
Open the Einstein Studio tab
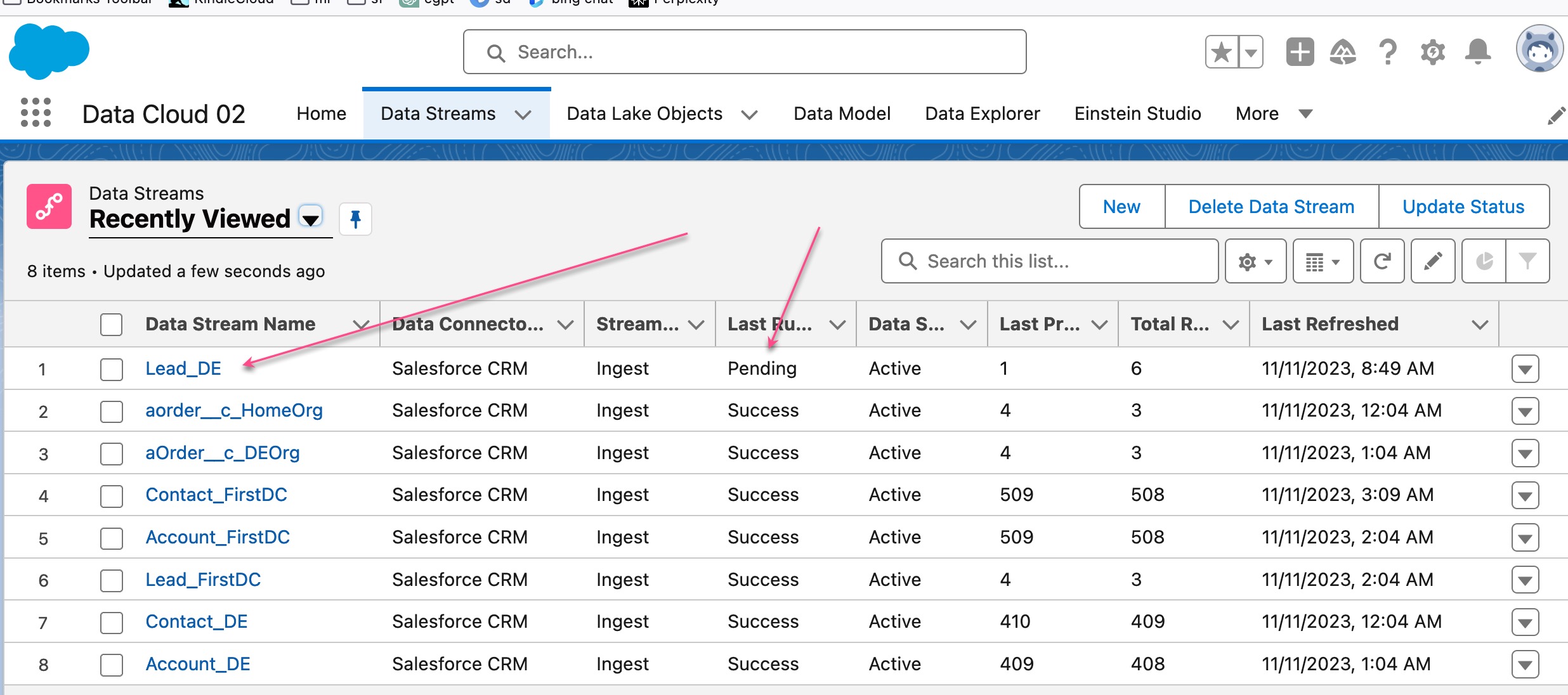point(1137,114)
